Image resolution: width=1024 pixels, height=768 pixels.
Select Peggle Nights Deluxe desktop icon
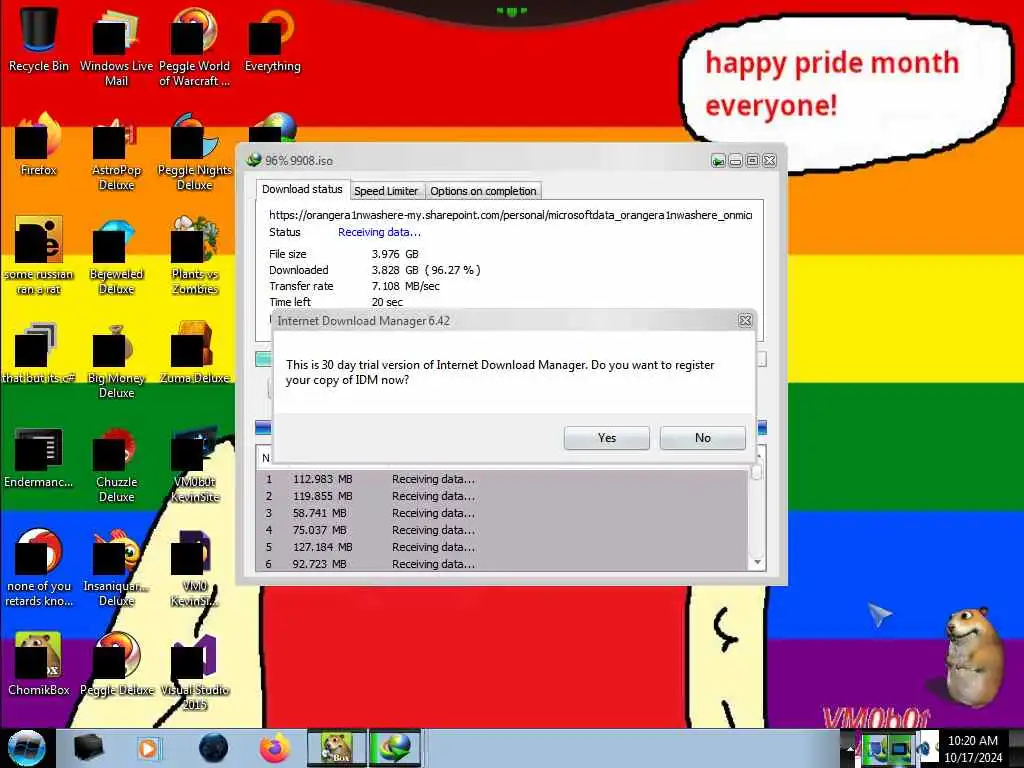tap(195, 150)
